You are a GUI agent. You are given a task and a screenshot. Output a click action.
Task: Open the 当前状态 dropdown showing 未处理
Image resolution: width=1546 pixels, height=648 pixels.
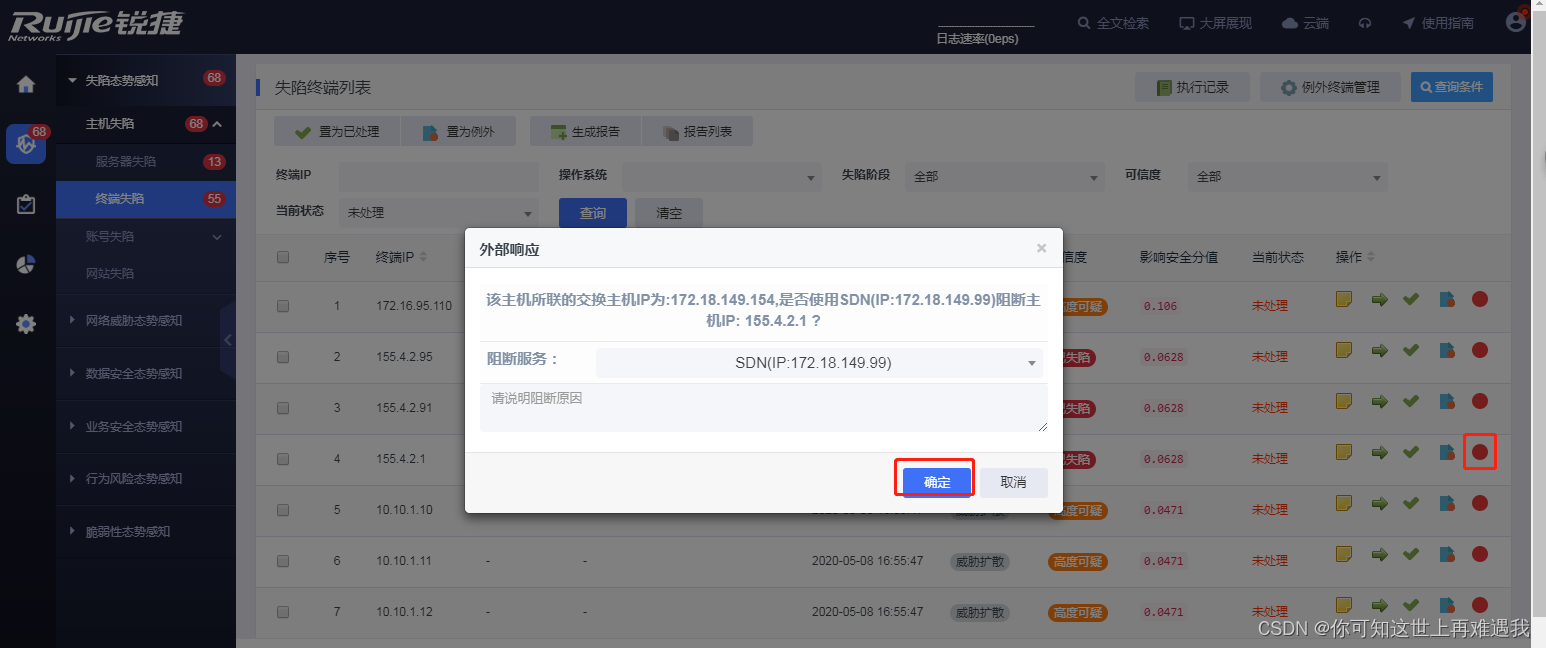(x=438, y=213)
